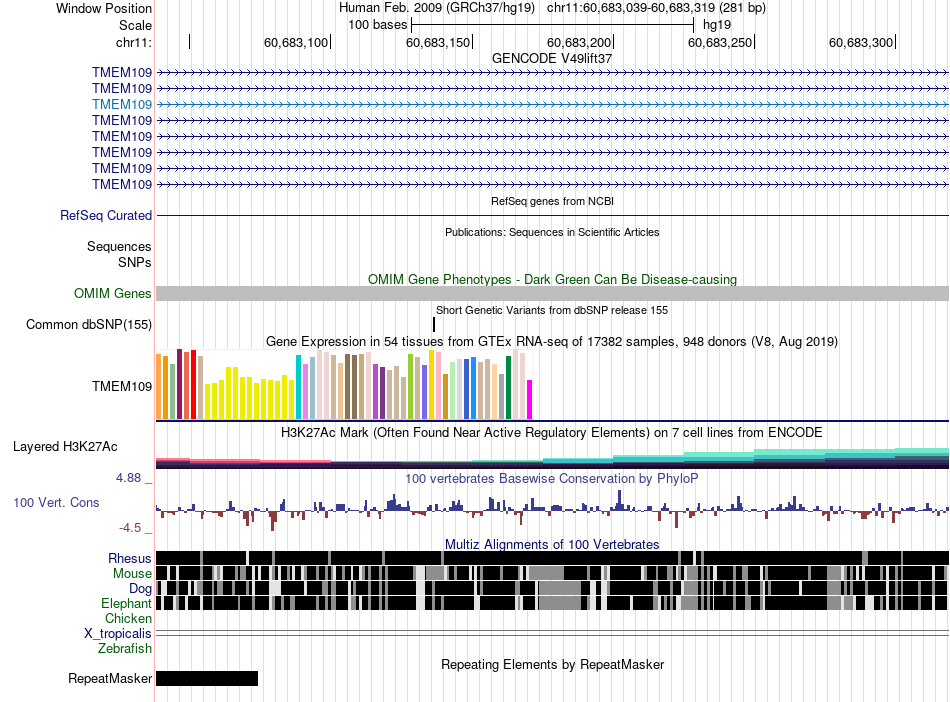Click the 4.88 maximum value label
Viewport: 950px width, 702px height.
[128, 478]
